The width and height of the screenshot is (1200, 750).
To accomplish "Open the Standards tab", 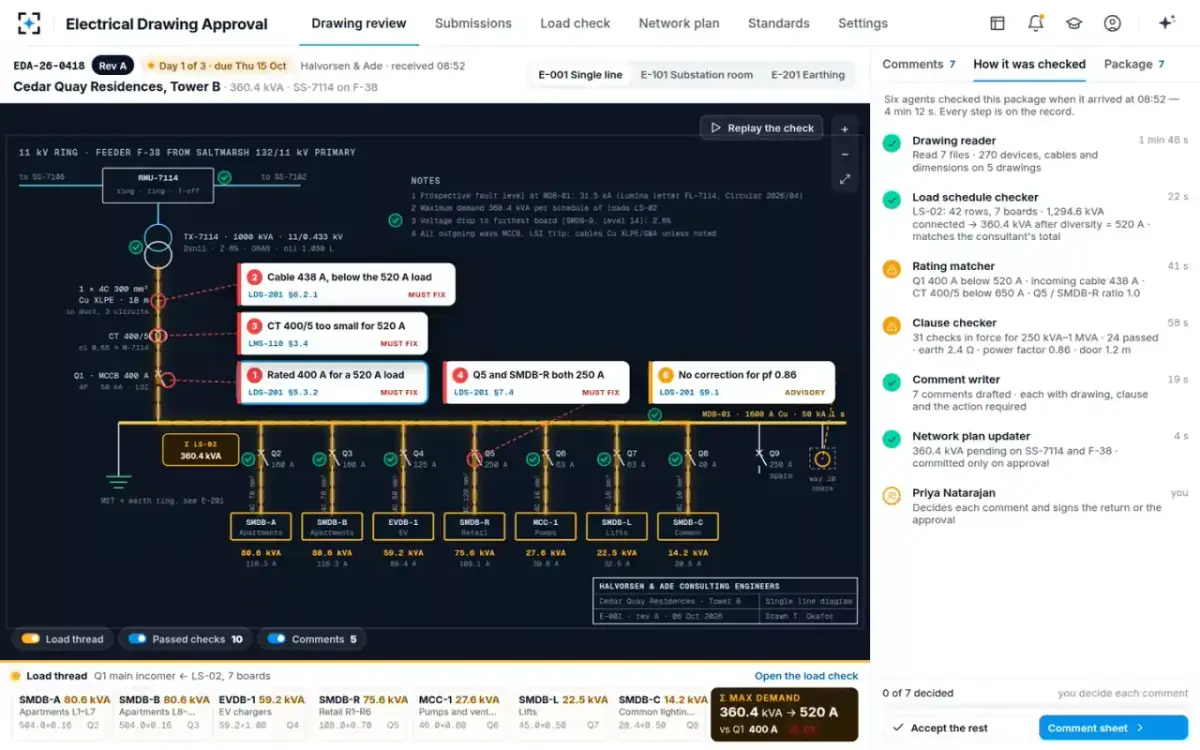I will (x=778, y=23).
